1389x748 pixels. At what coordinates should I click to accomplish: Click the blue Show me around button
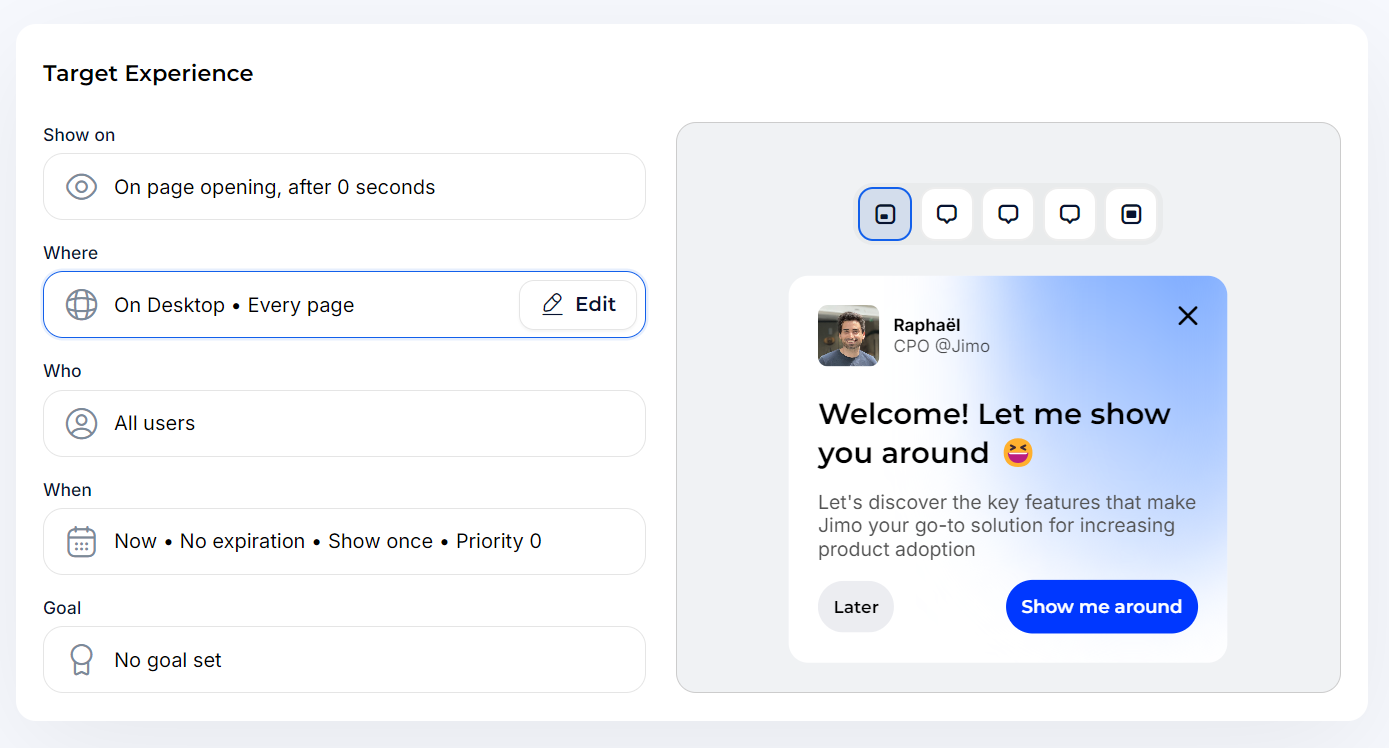(x=1101, y=607)
